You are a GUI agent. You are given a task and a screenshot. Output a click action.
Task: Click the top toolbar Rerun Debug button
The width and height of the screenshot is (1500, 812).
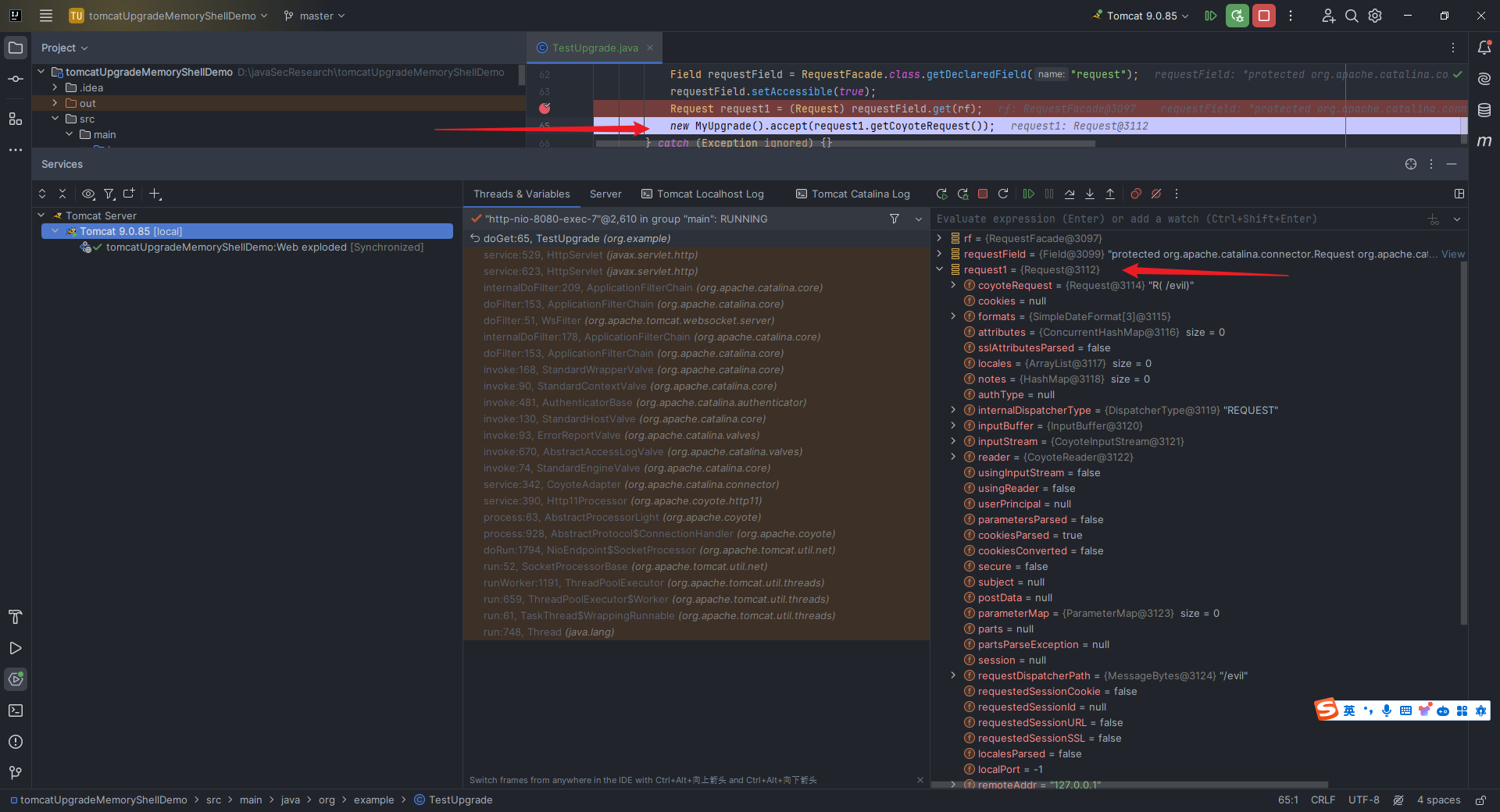point(1237,16)
